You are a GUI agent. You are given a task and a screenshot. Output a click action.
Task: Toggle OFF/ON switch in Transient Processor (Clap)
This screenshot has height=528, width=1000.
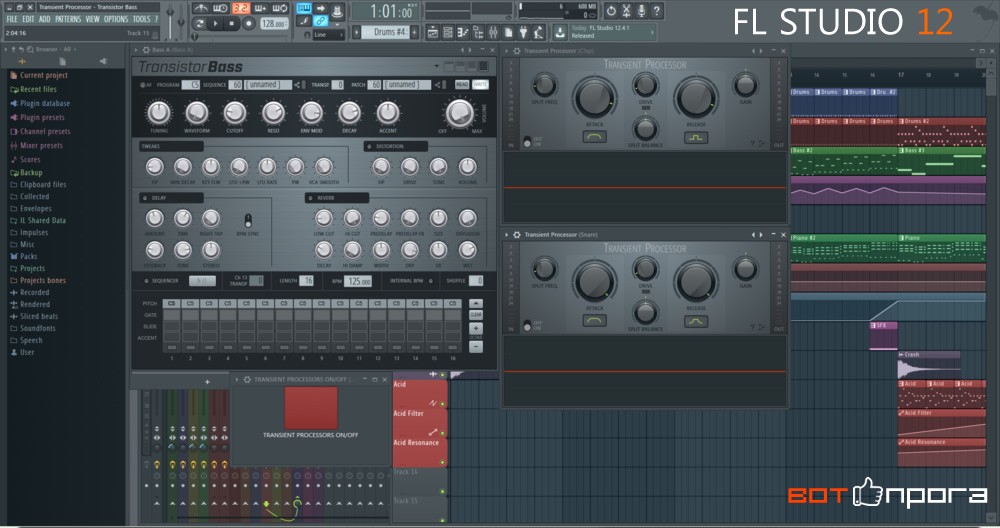[x=527, y=142]
